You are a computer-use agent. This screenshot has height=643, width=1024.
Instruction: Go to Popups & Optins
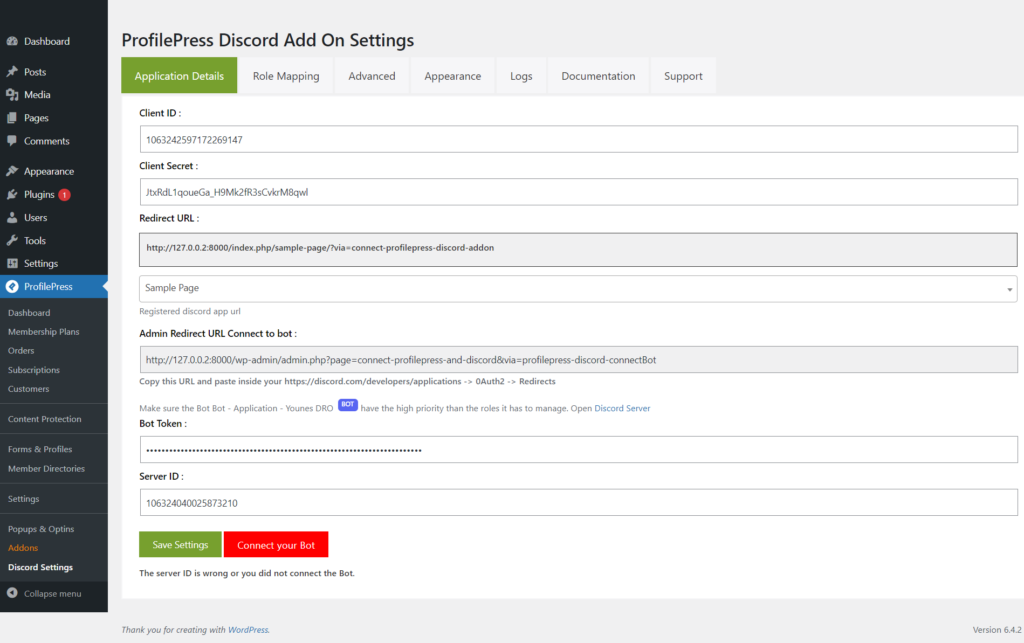[x=40, y=529]
